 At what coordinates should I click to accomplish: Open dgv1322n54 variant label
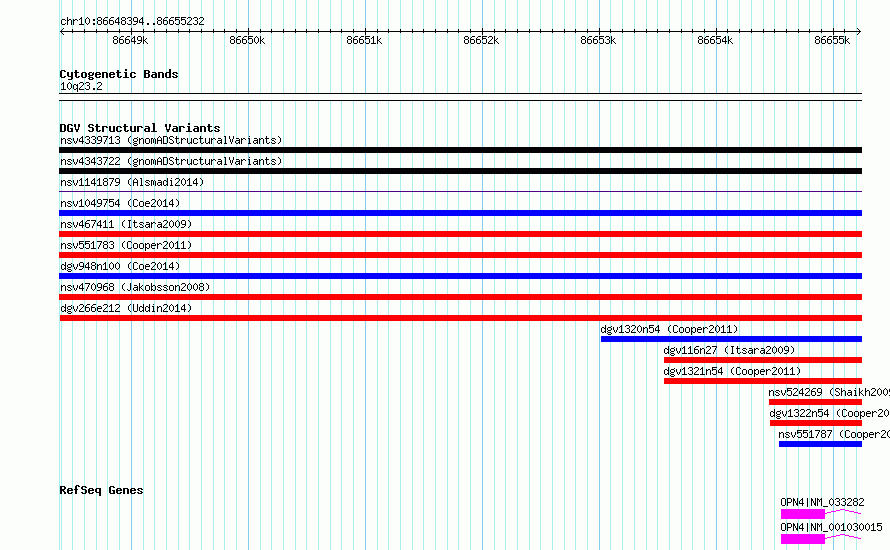click(x=829, y=413)
